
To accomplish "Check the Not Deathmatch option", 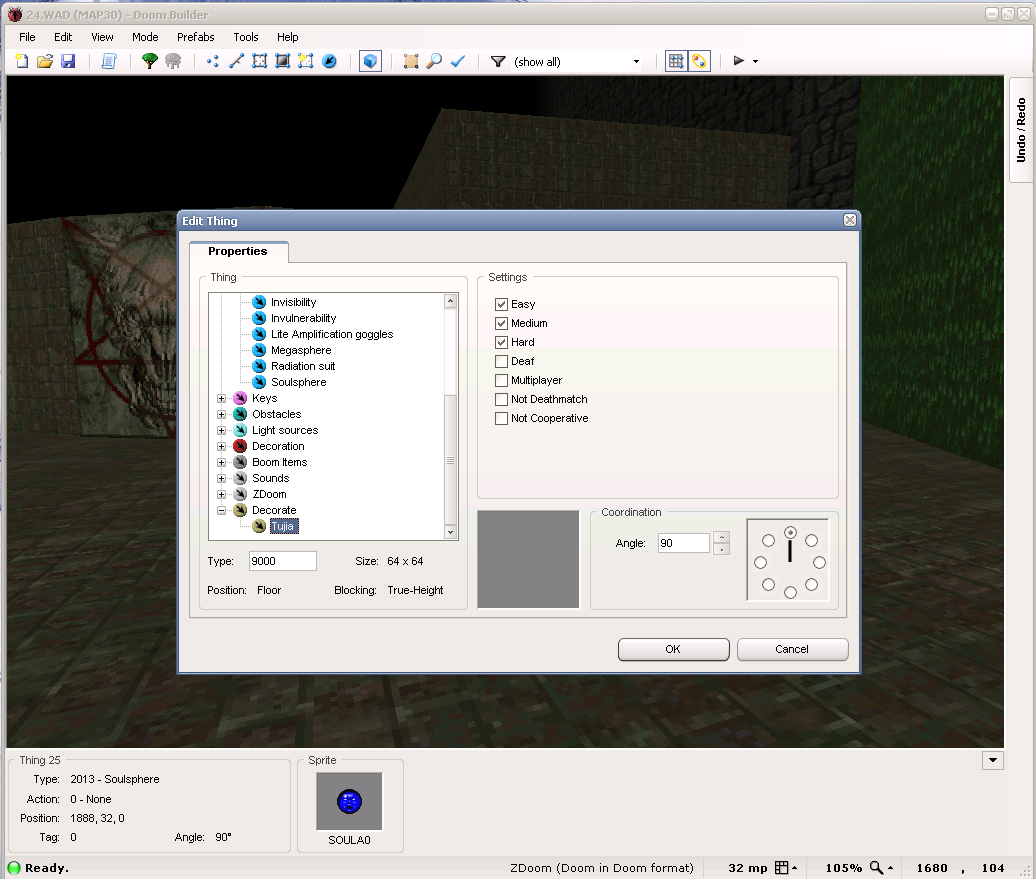I will 501,399.
